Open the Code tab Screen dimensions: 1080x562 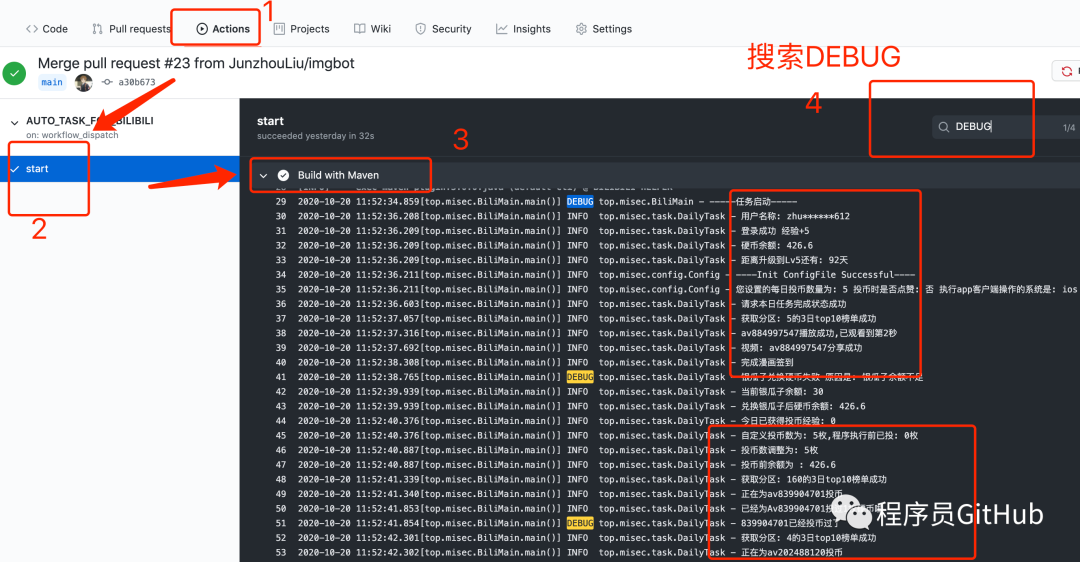pyautogui.click(x=47, y=29)
